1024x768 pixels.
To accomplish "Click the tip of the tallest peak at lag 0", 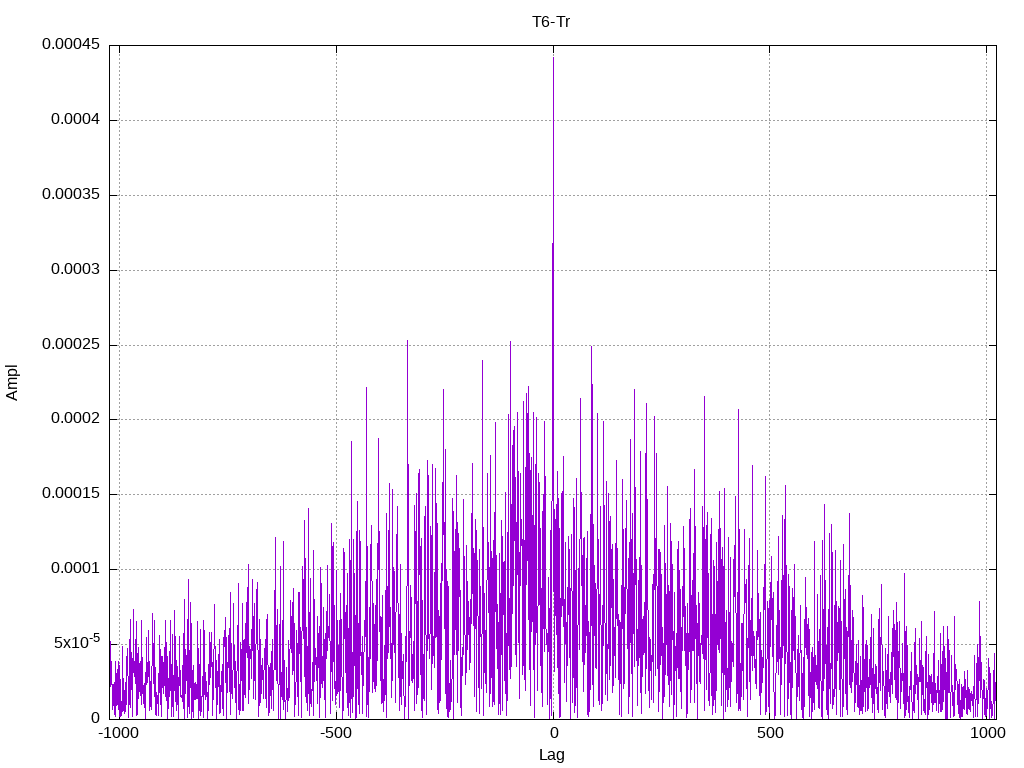I will tap(554, 58).
